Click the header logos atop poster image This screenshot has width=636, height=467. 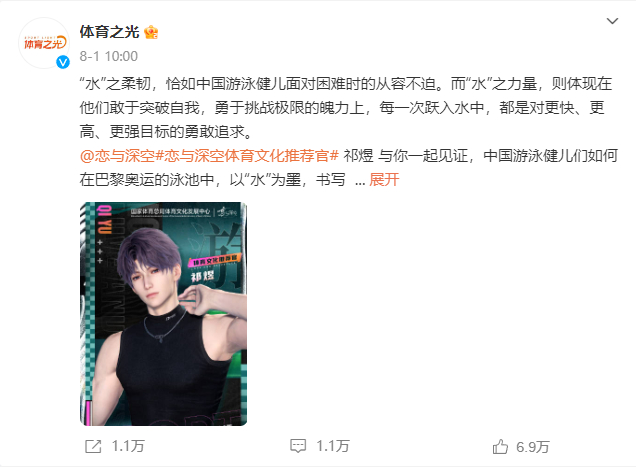pyautogui.click(x=184, y=212)
